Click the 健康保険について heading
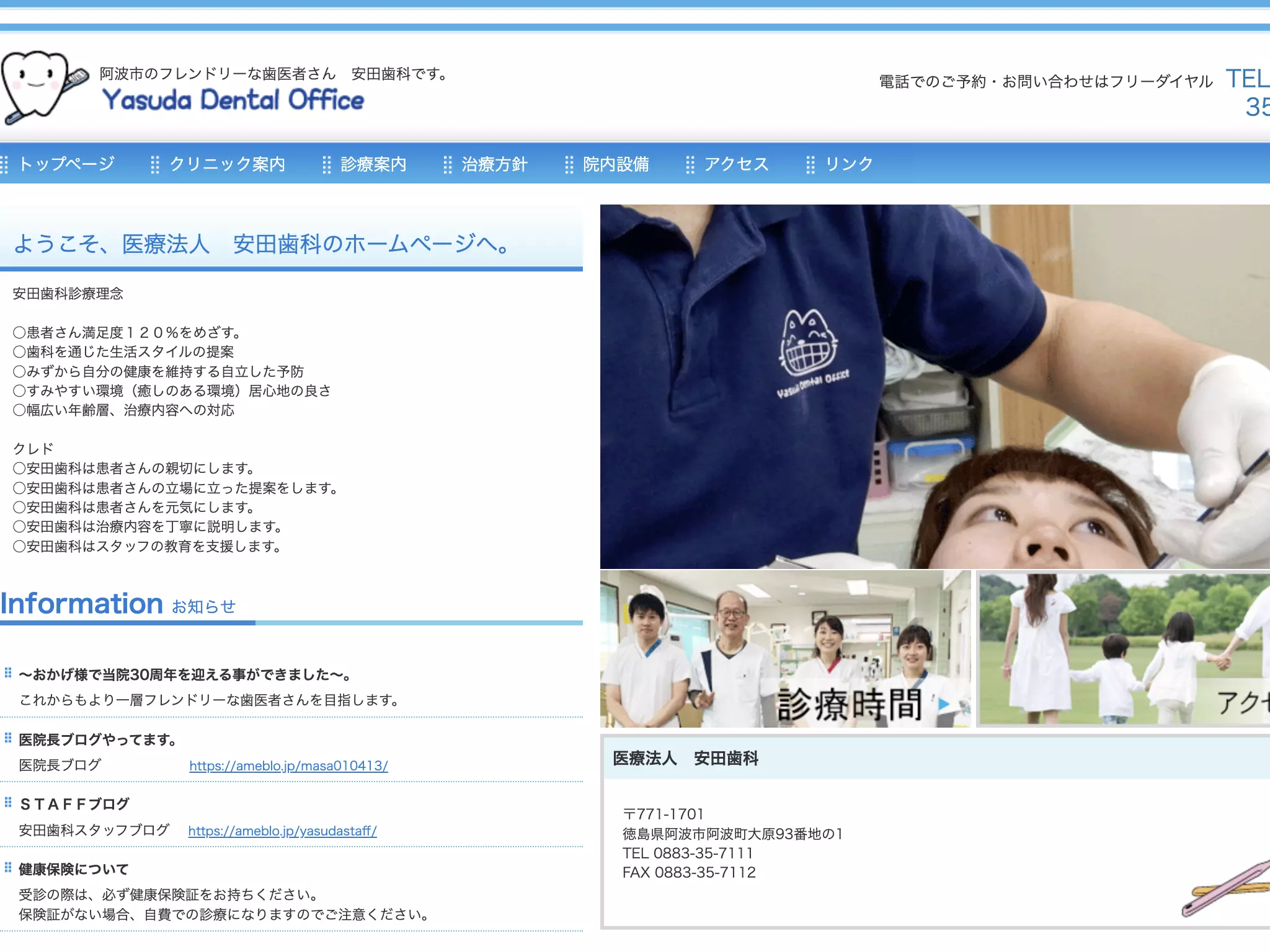 point(73,870)
